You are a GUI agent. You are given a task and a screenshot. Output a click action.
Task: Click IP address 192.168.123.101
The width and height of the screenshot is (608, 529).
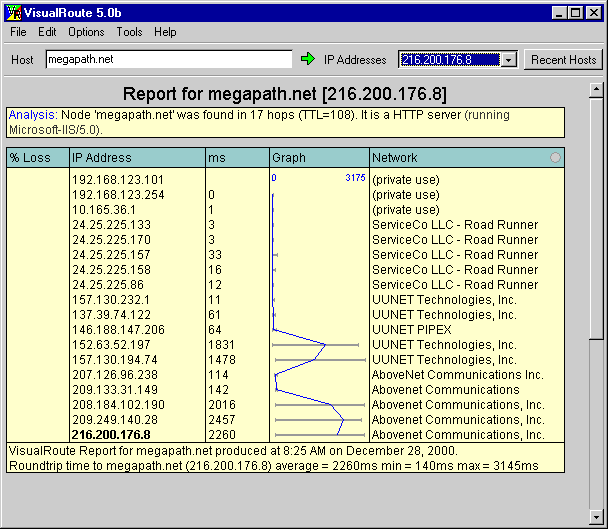(118, 180)
